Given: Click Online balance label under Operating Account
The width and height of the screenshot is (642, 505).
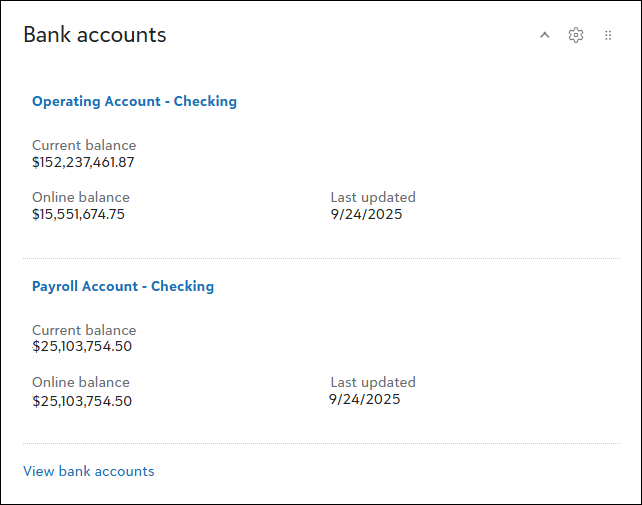Looking at the screenshot, I should [81, 197].
